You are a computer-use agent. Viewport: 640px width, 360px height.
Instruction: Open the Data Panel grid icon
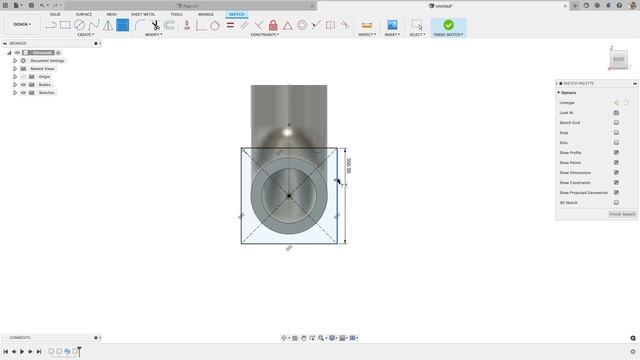pos(5,5)
